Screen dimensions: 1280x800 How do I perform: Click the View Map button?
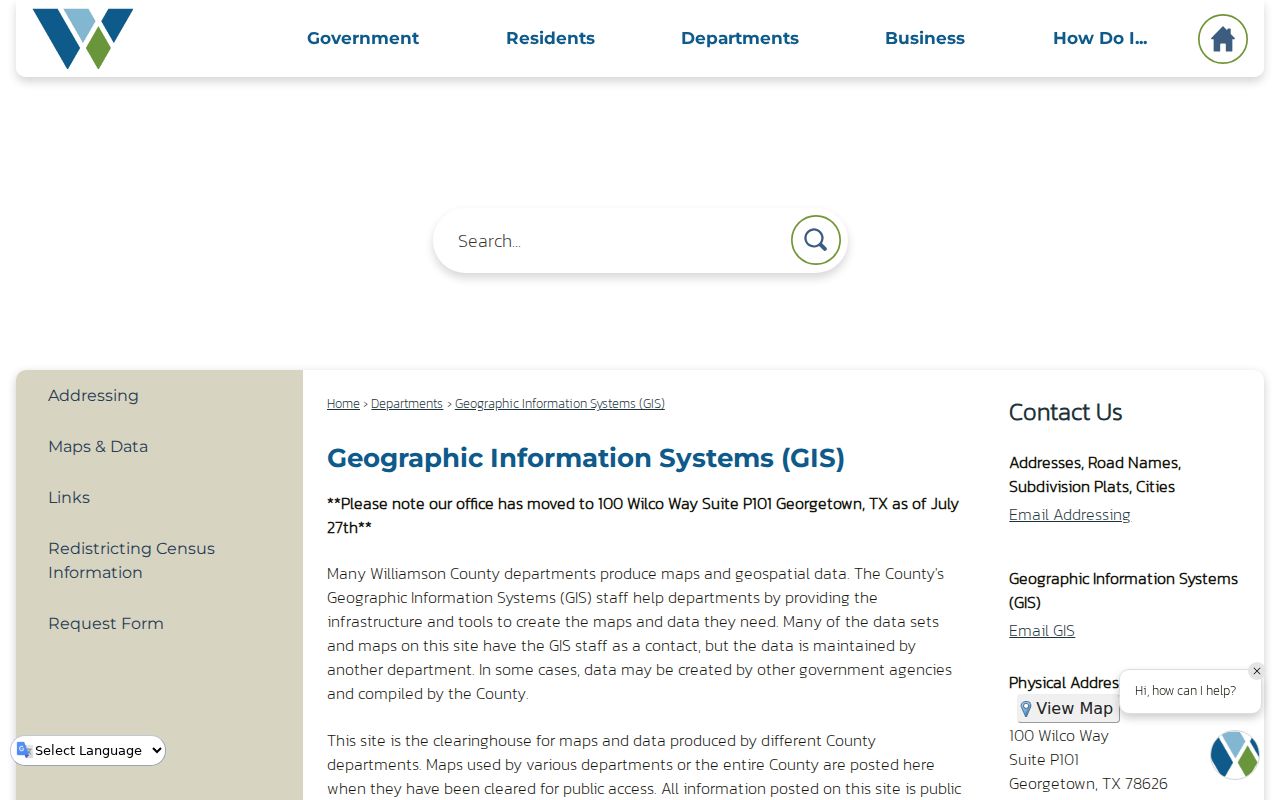click(x=1068, y=708)
